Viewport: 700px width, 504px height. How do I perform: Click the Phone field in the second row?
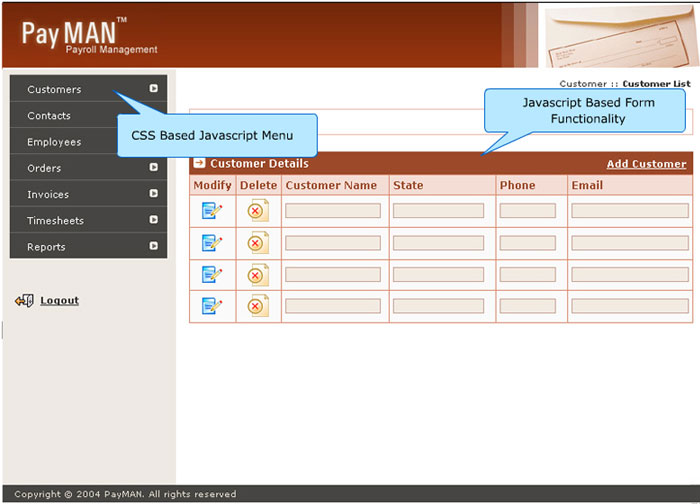(528, 243)
